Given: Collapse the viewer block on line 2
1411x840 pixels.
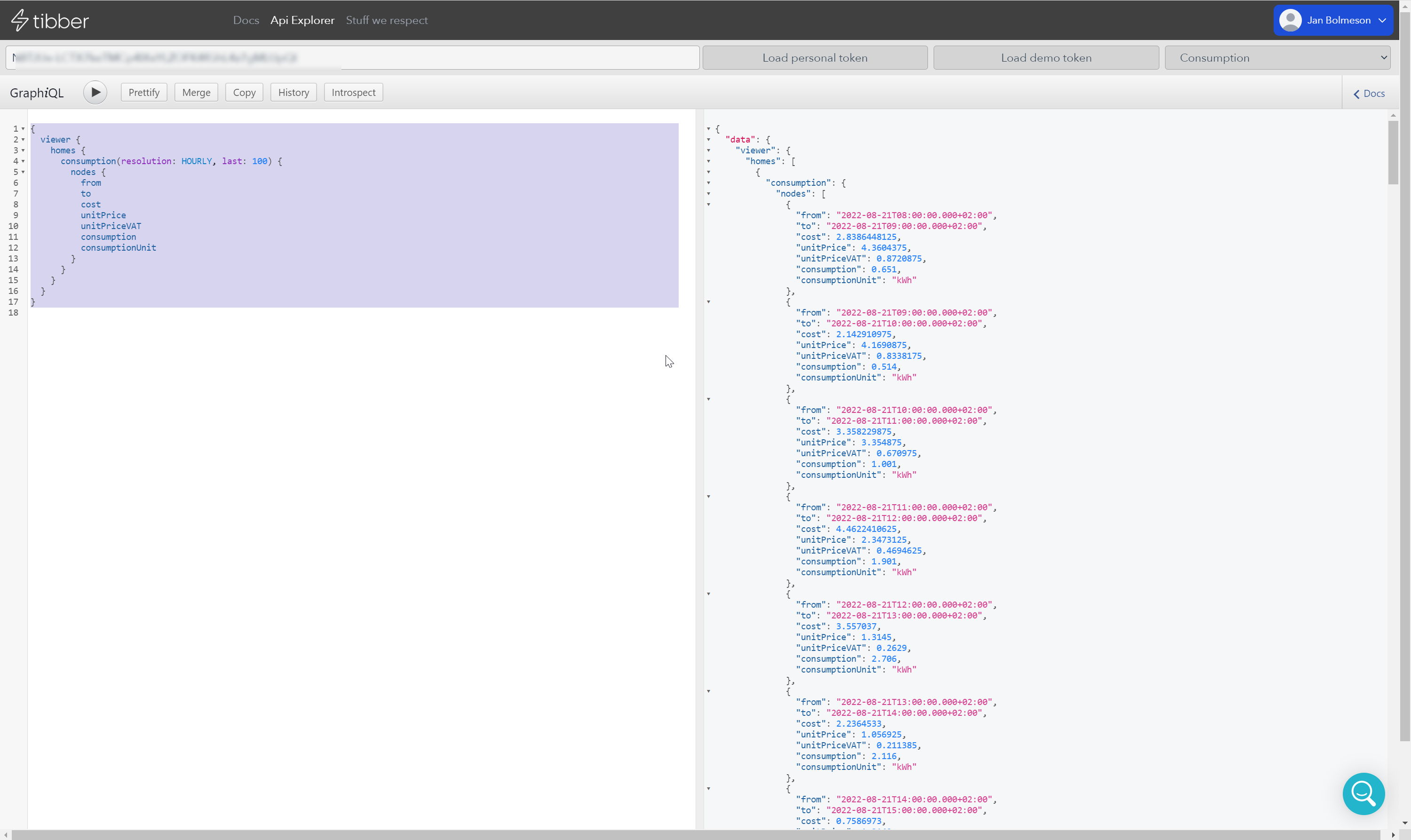Looking at the screenshot, I should point(23,140).
